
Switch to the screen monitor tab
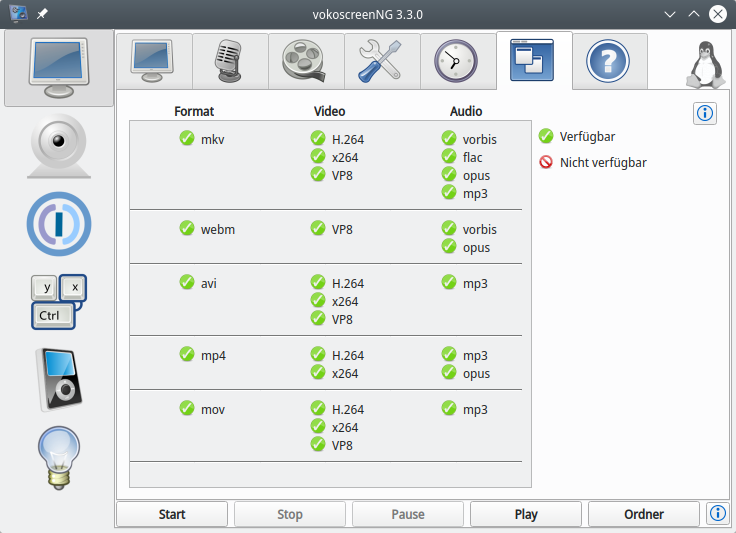152,61
